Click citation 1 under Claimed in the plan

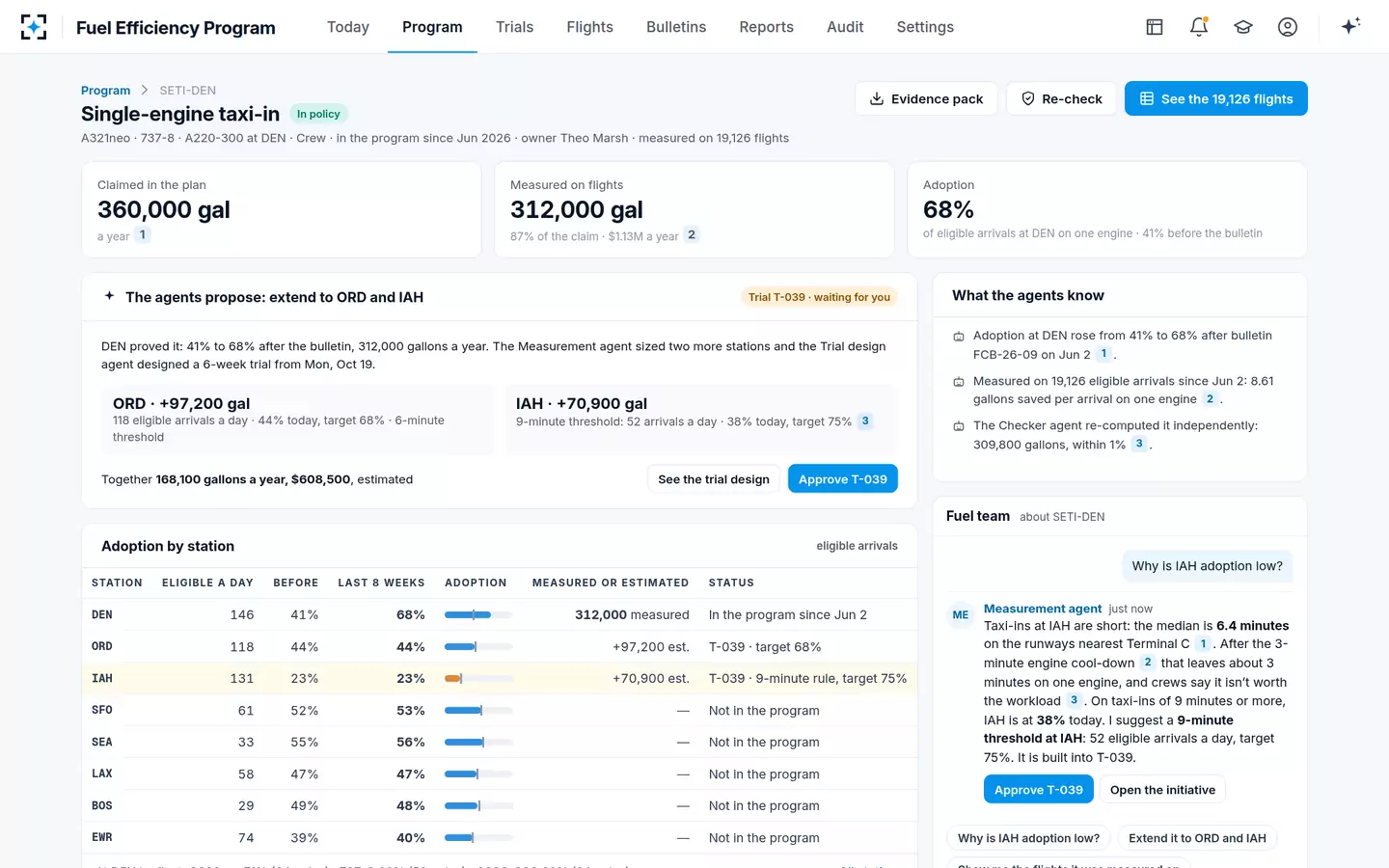click(143, 235)
